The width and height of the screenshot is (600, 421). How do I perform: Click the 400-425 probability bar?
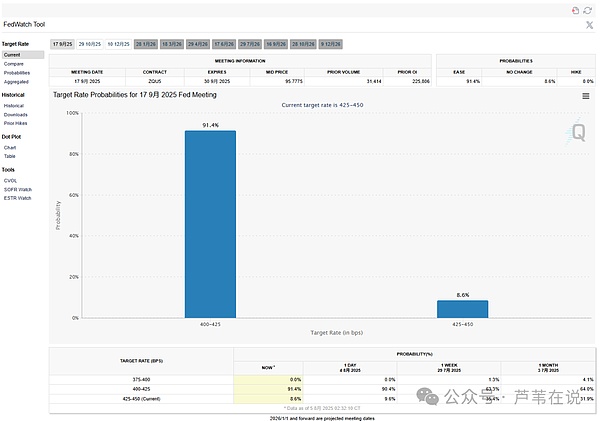click(x=210, y=224)
